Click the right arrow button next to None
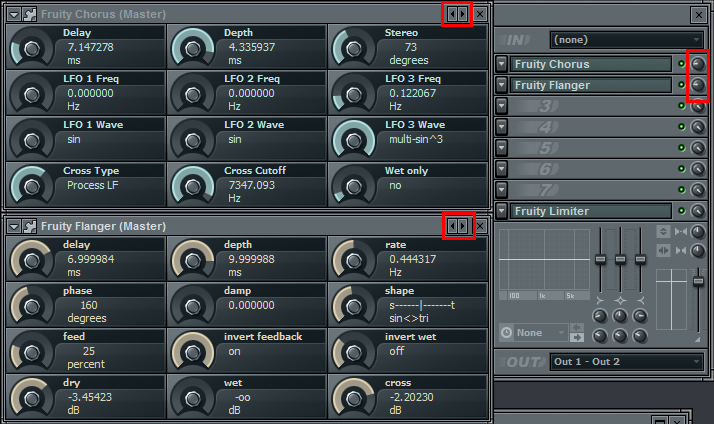Image resolution: width=714 pixels, height=424 pixels. pyautogui.click(x=577, y=337)
